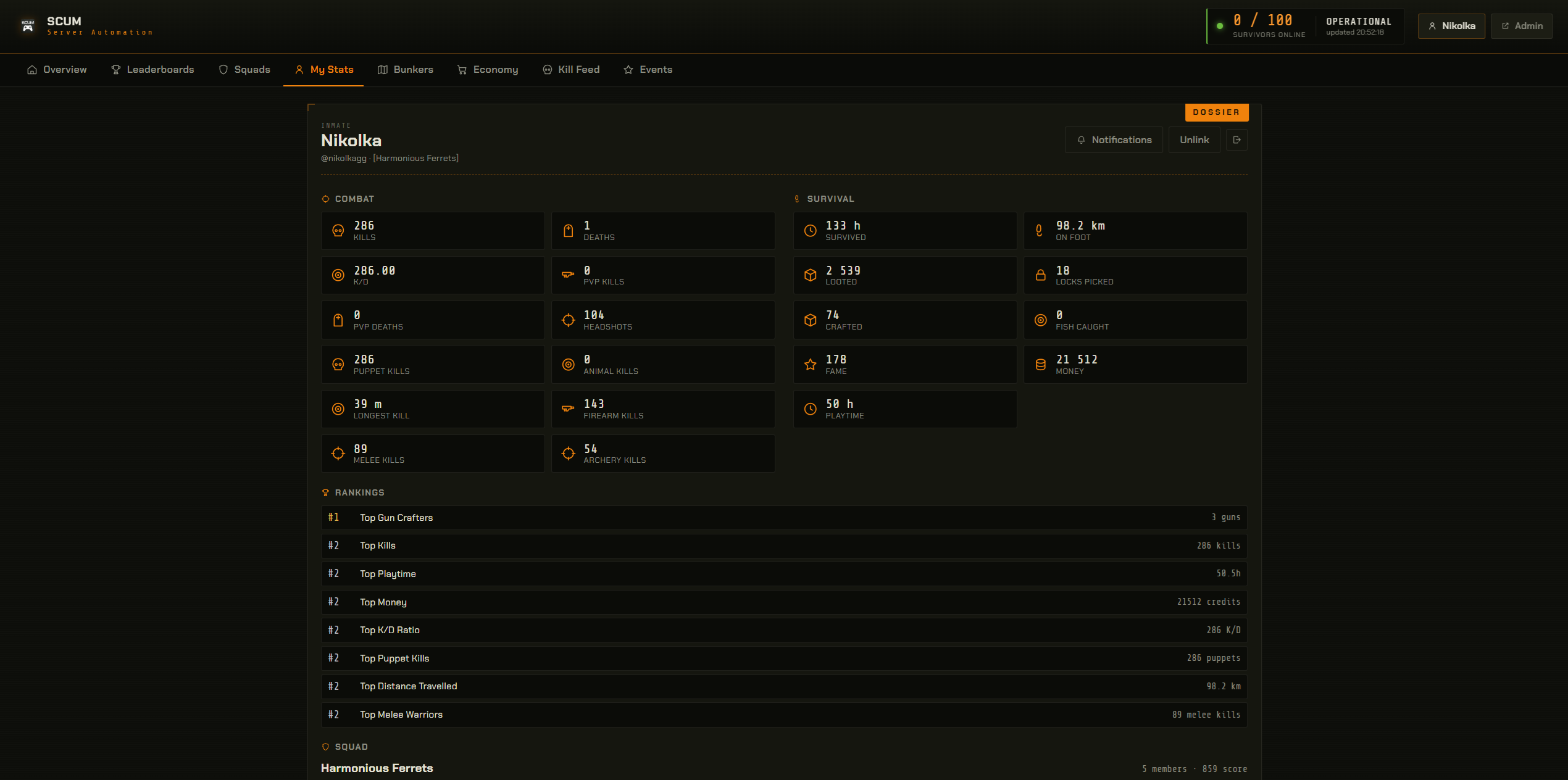The image size is (1568, 780).
Task: Select the Top Puppet Kills ranking row
Action: click(784, 658)
